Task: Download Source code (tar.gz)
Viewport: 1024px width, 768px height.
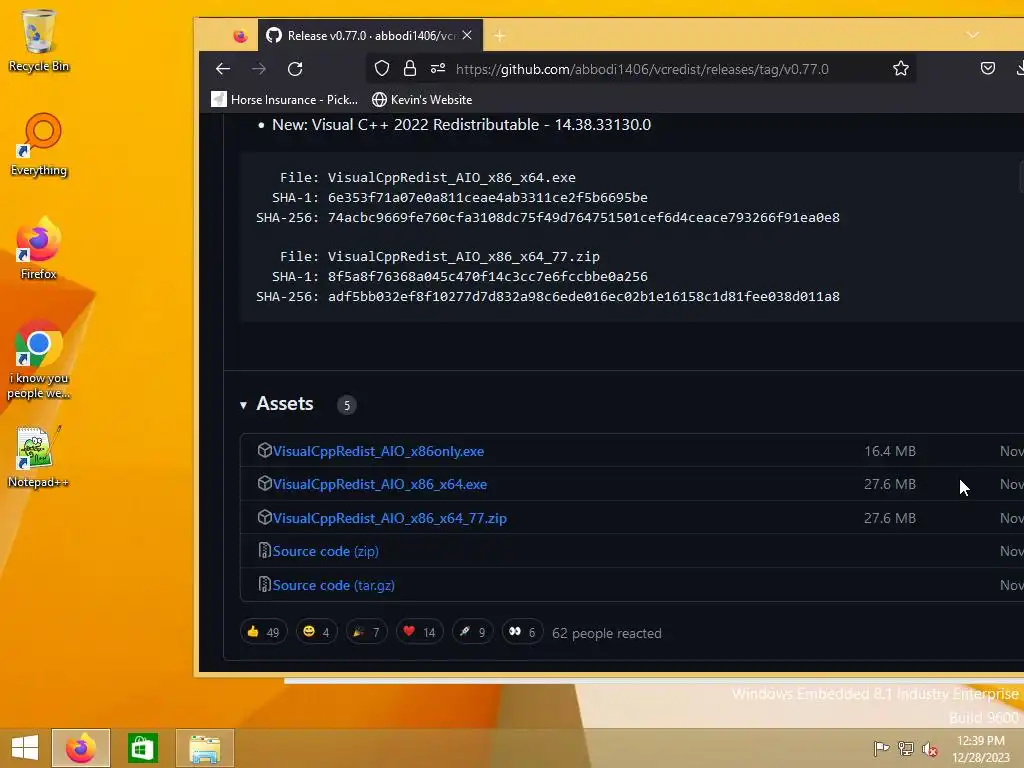Action: coord(333,585)
